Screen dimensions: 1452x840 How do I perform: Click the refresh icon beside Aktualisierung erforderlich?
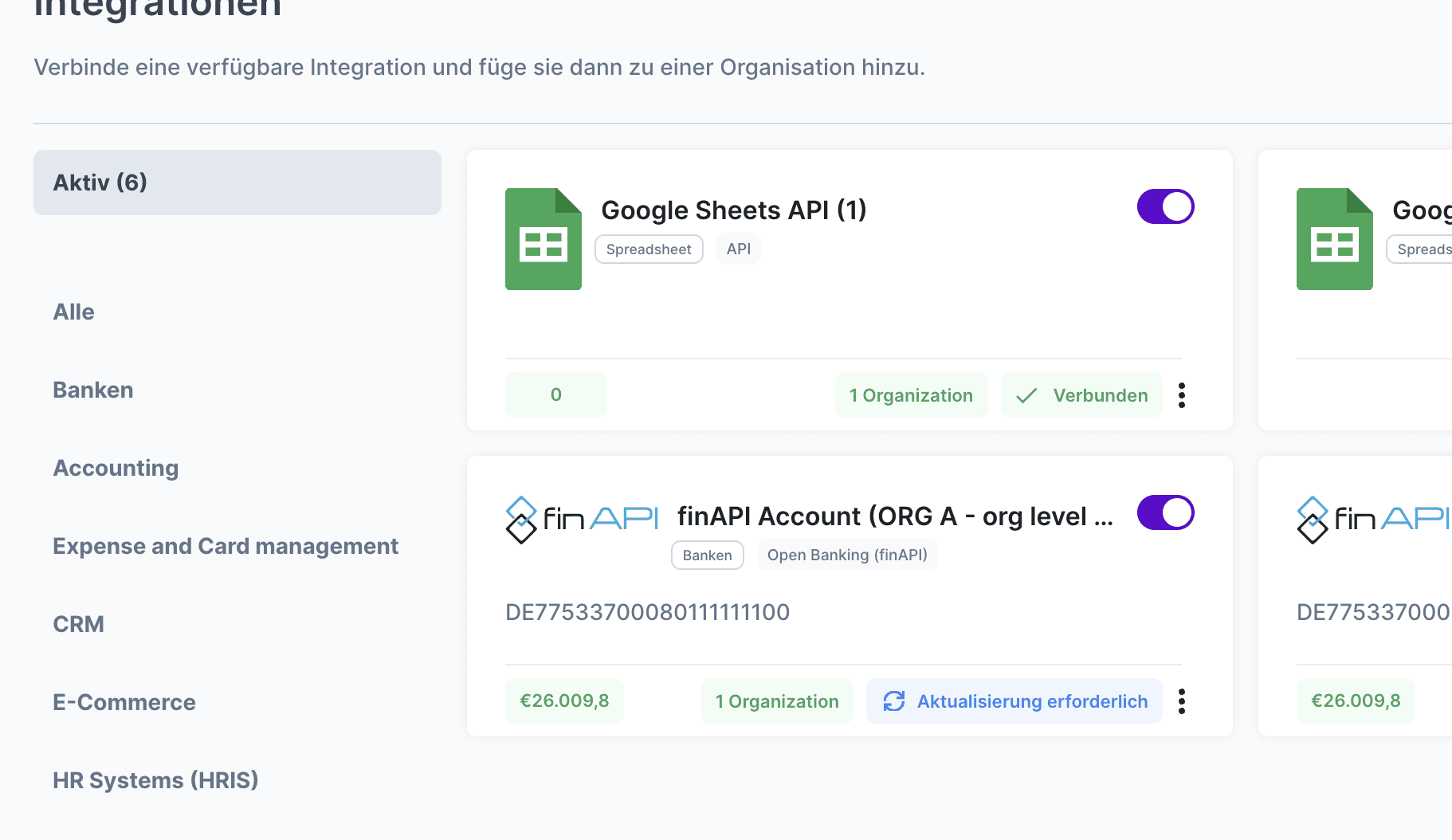pyautogui.click(x=893, y=701)
